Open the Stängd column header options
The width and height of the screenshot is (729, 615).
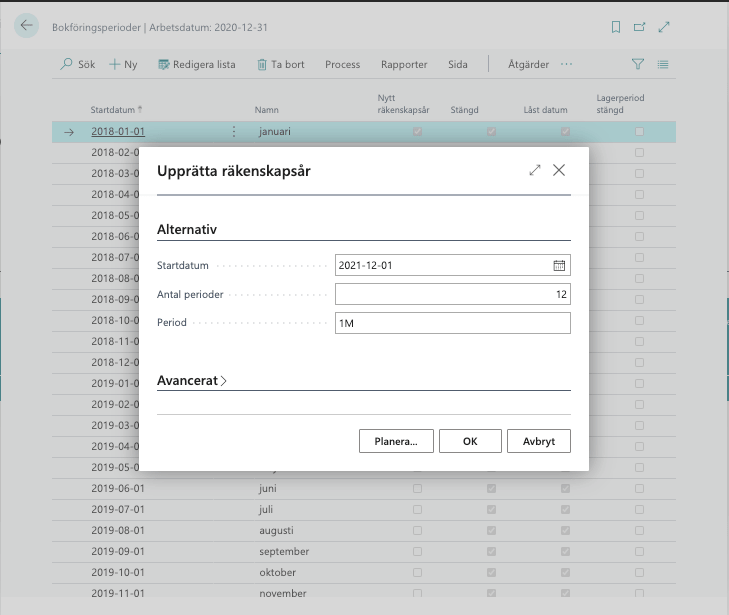coord(464,110)
